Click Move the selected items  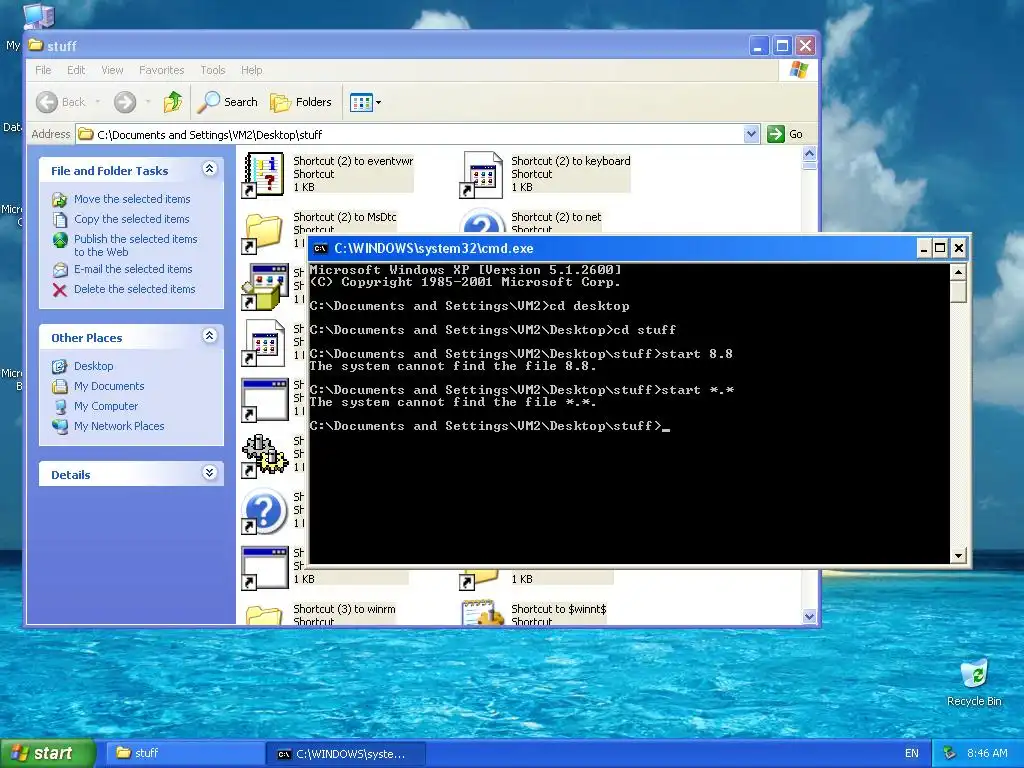[x=132, y=199]
